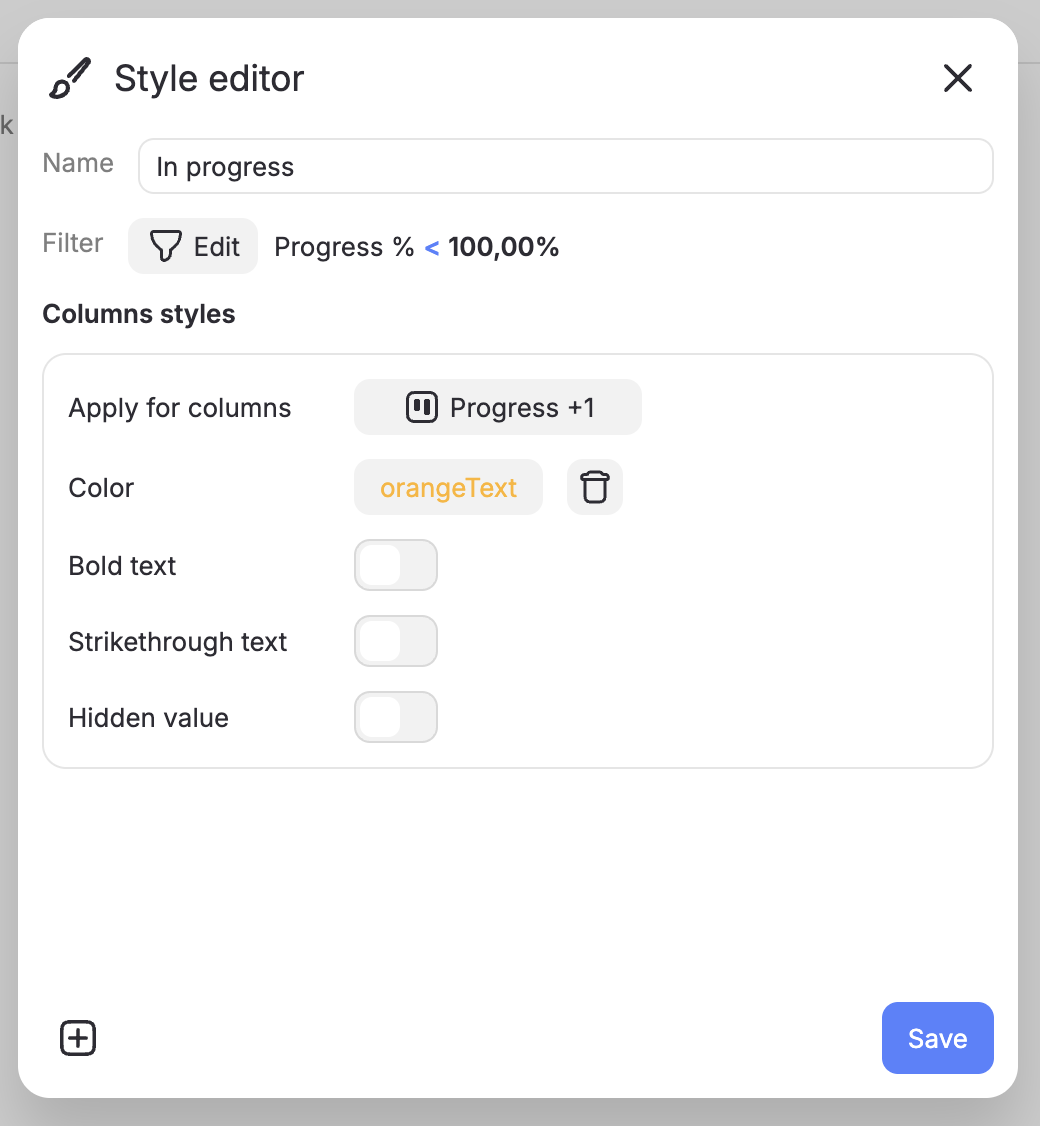This screenshot has height=1126, width=1040.
Task: Enable the Bold text toggle
Action: coord(396,566)
